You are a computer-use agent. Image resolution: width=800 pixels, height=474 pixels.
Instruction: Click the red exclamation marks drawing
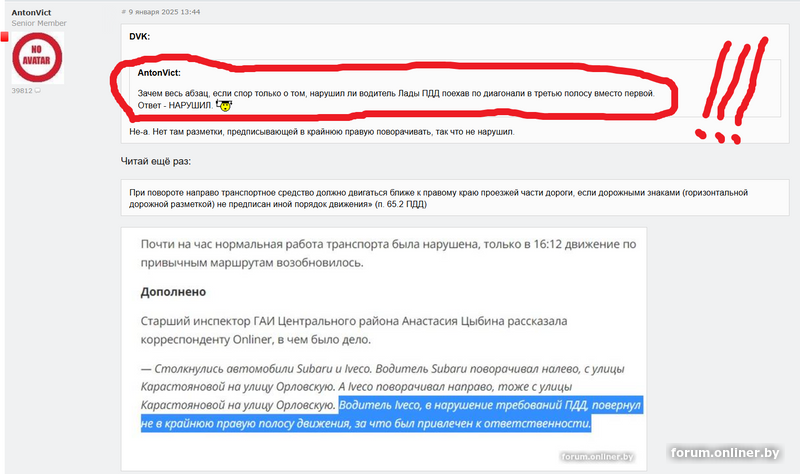(731, 90)
